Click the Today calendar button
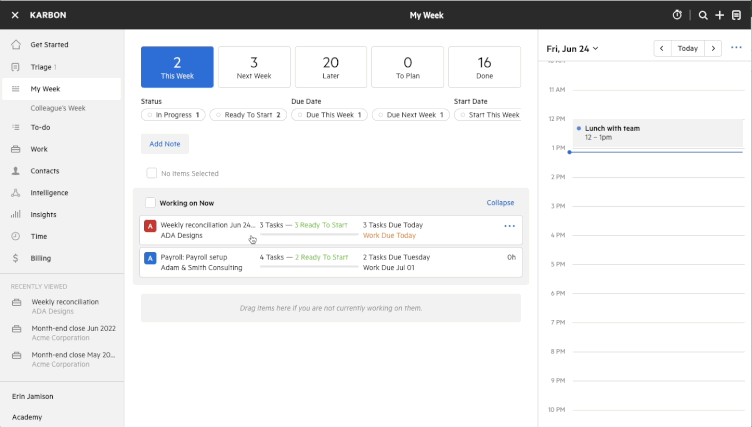Viewport: 752px width, 427px height. pyautogui.click(x=687, y=48)
